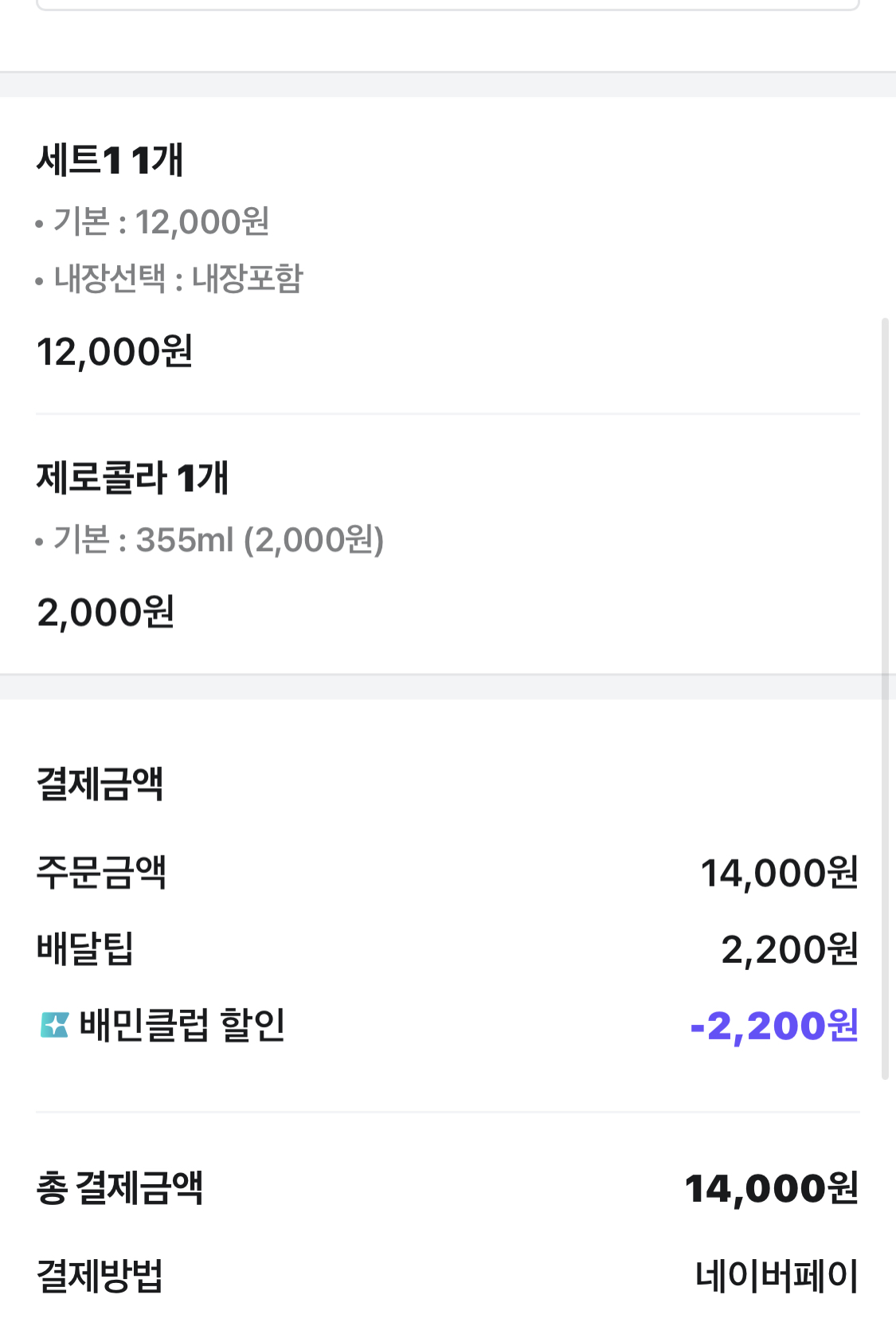Tap the bold 14,000원 total amount
This screenshot has width=896, height=1326.
pyautogui.click(x=771, y=1189)
